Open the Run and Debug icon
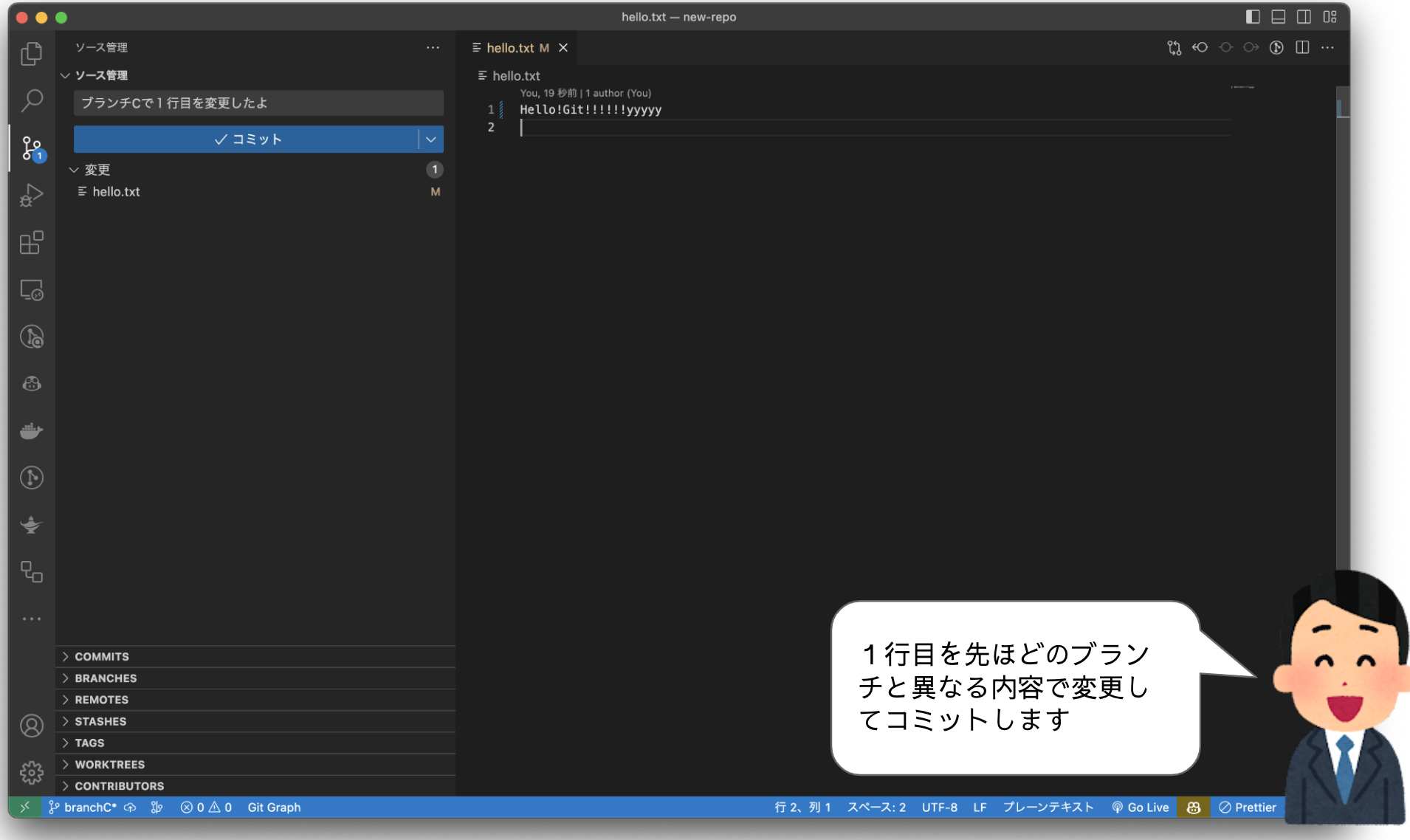Viewport: 1410px width, 840px height. click(x=31, y=195)
